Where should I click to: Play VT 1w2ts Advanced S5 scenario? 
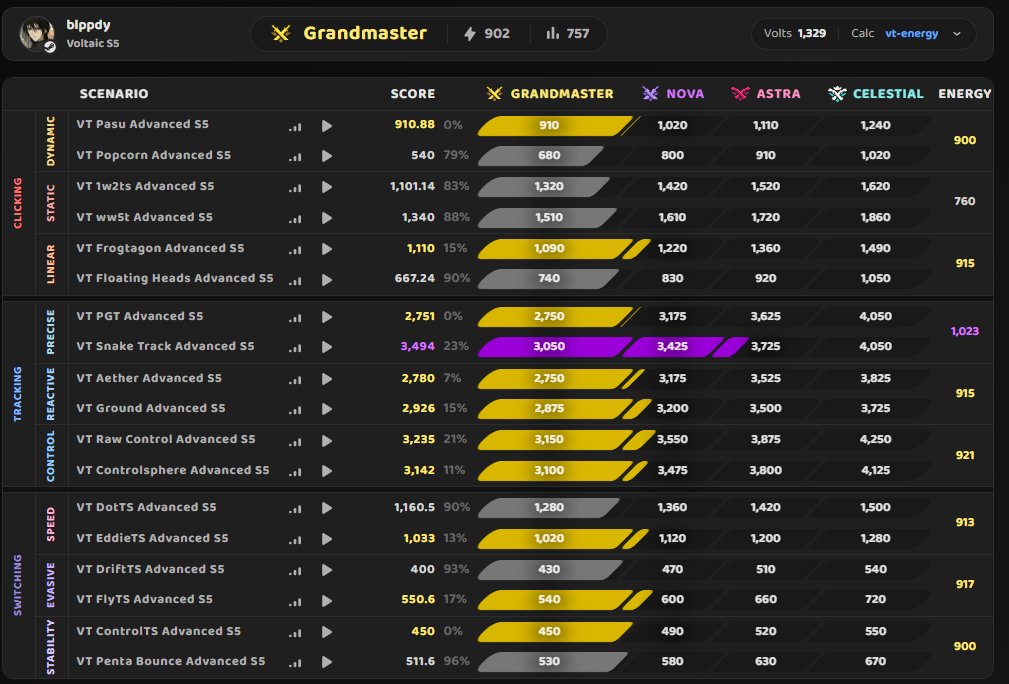tap(327, 187)
